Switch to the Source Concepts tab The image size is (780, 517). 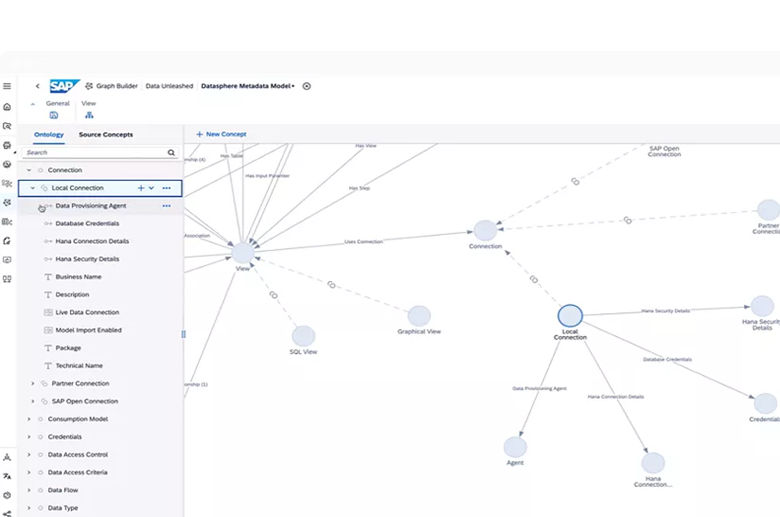tap(105, 134)
